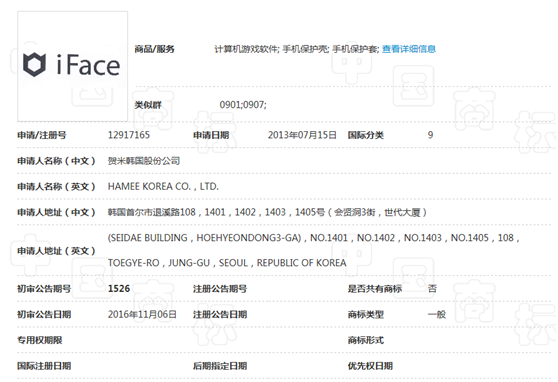Click the 后期指定日期 label
The height and width of the screenshot is (382, 558).
pyautogui.click(x=220, y=366)
